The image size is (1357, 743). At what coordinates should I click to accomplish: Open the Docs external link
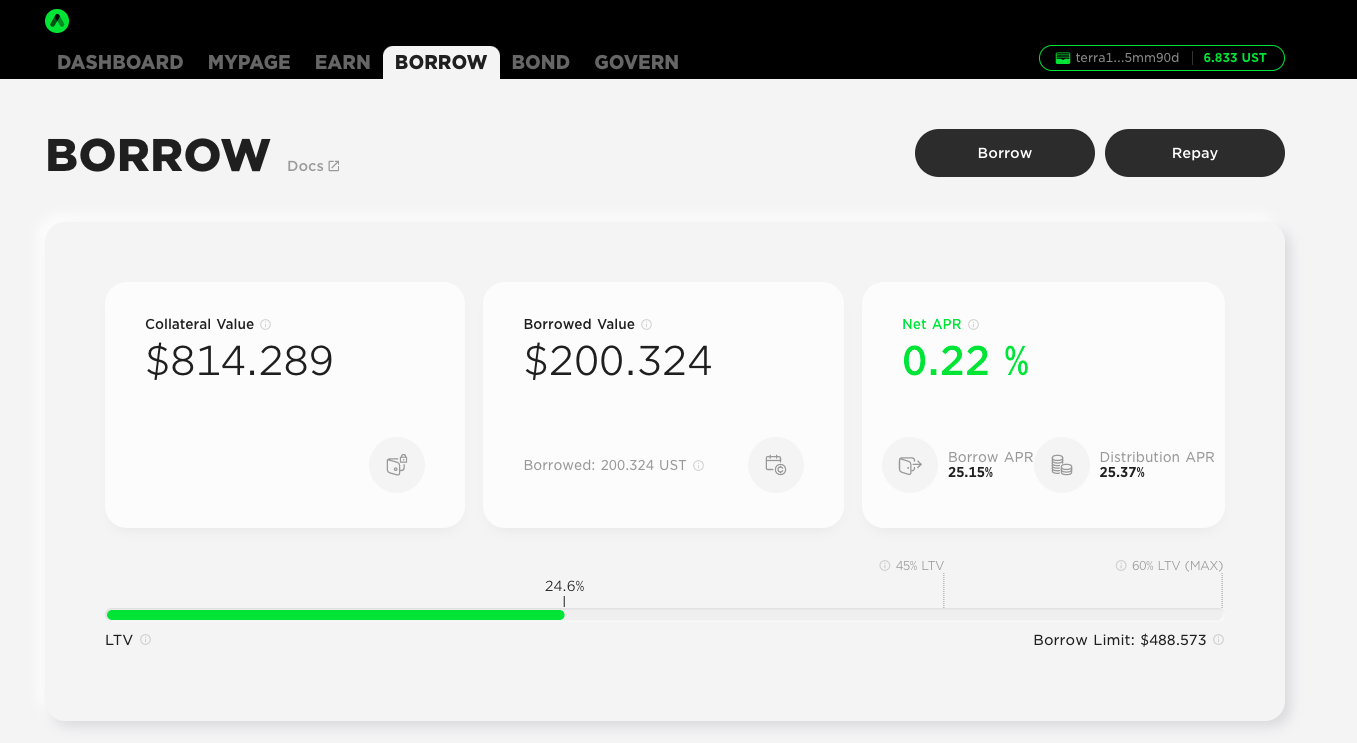[313, 166]
